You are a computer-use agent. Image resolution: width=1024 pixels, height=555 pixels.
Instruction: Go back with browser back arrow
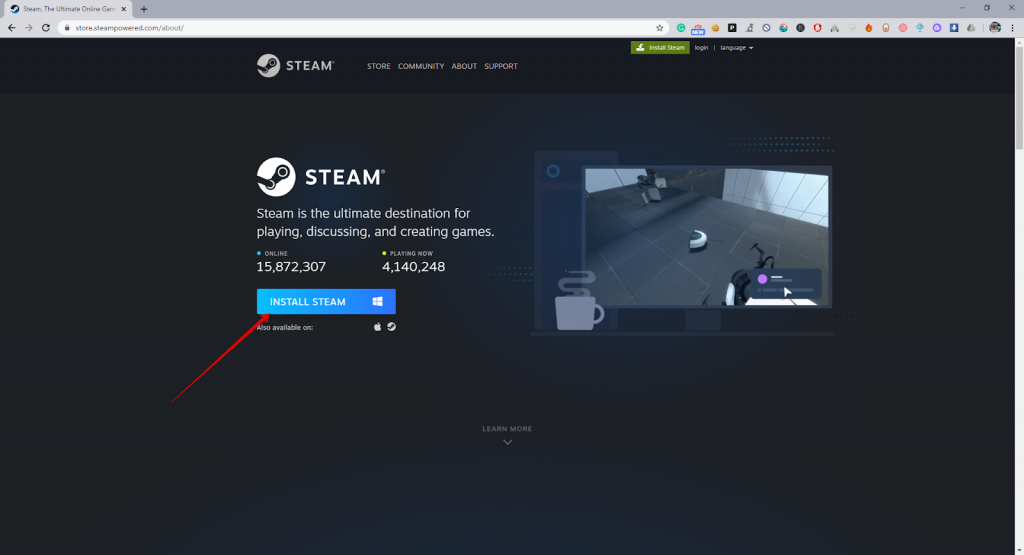[11, 27]
